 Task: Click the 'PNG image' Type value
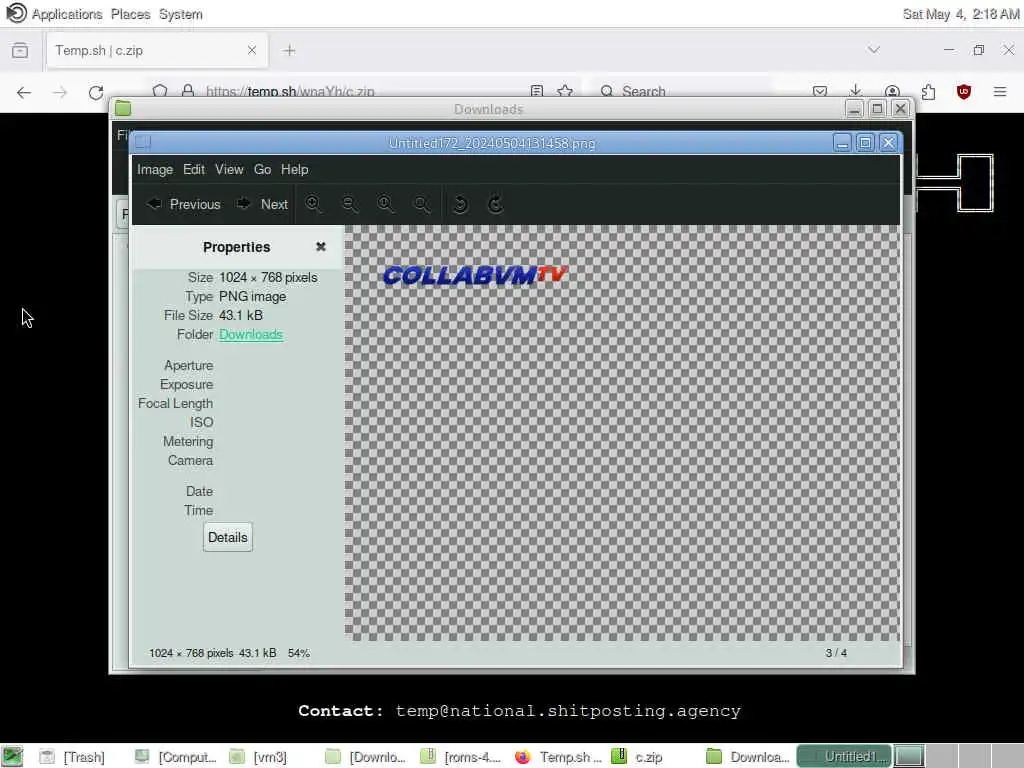[x=252, y=296]
